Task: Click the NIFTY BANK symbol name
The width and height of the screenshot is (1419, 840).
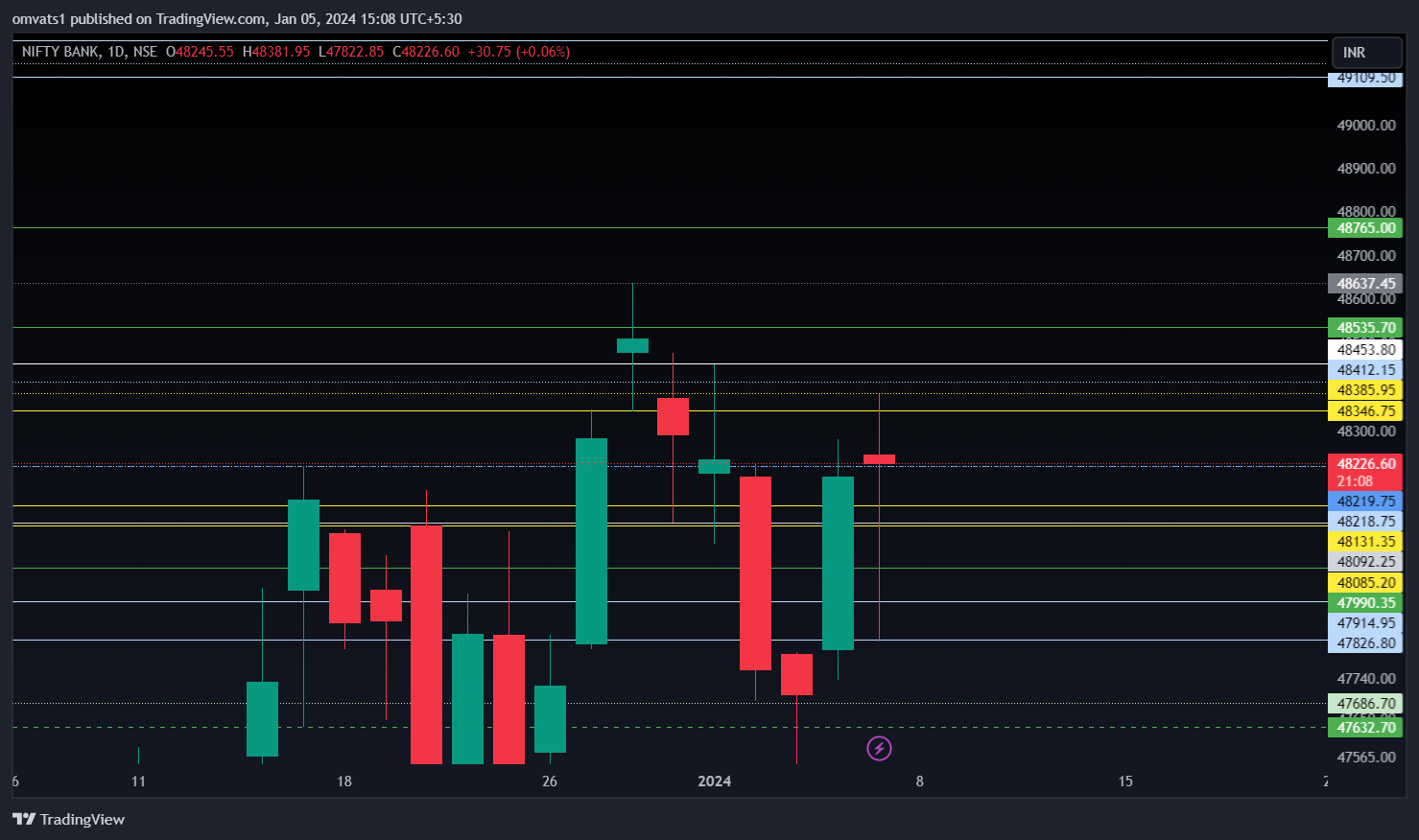Action: tap(60, 52)
